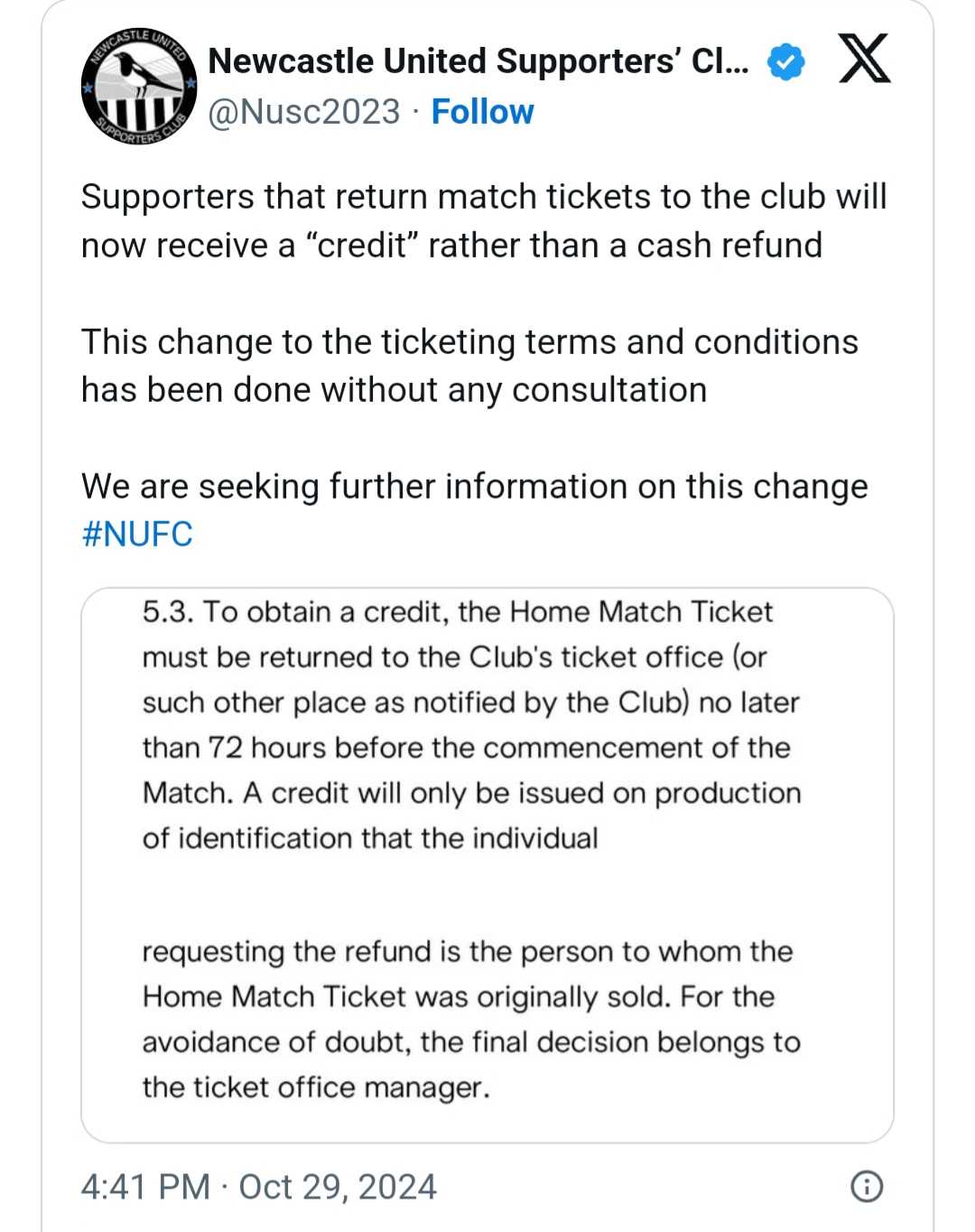Open the Newcastle United Supporters' Cl... account name
This screenshot has height=1232, width=975.
[x=478, y=61]
